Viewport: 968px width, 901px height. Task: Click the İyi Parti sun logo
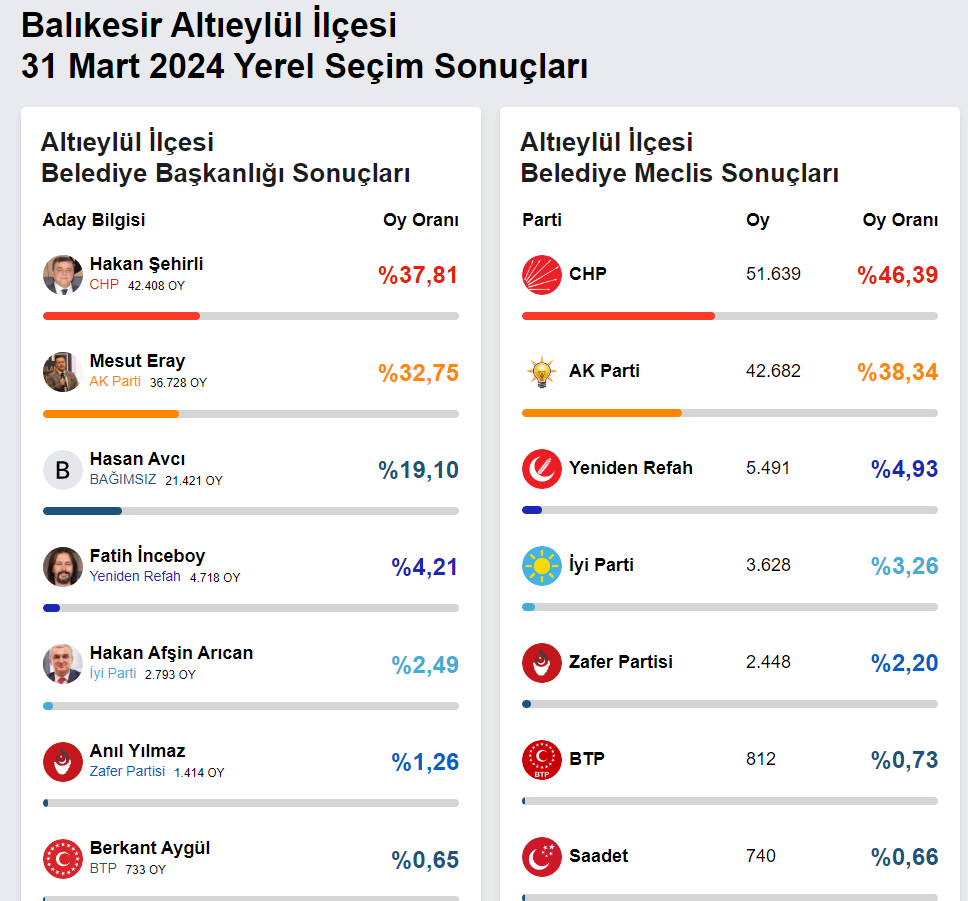tap(541, 566)
